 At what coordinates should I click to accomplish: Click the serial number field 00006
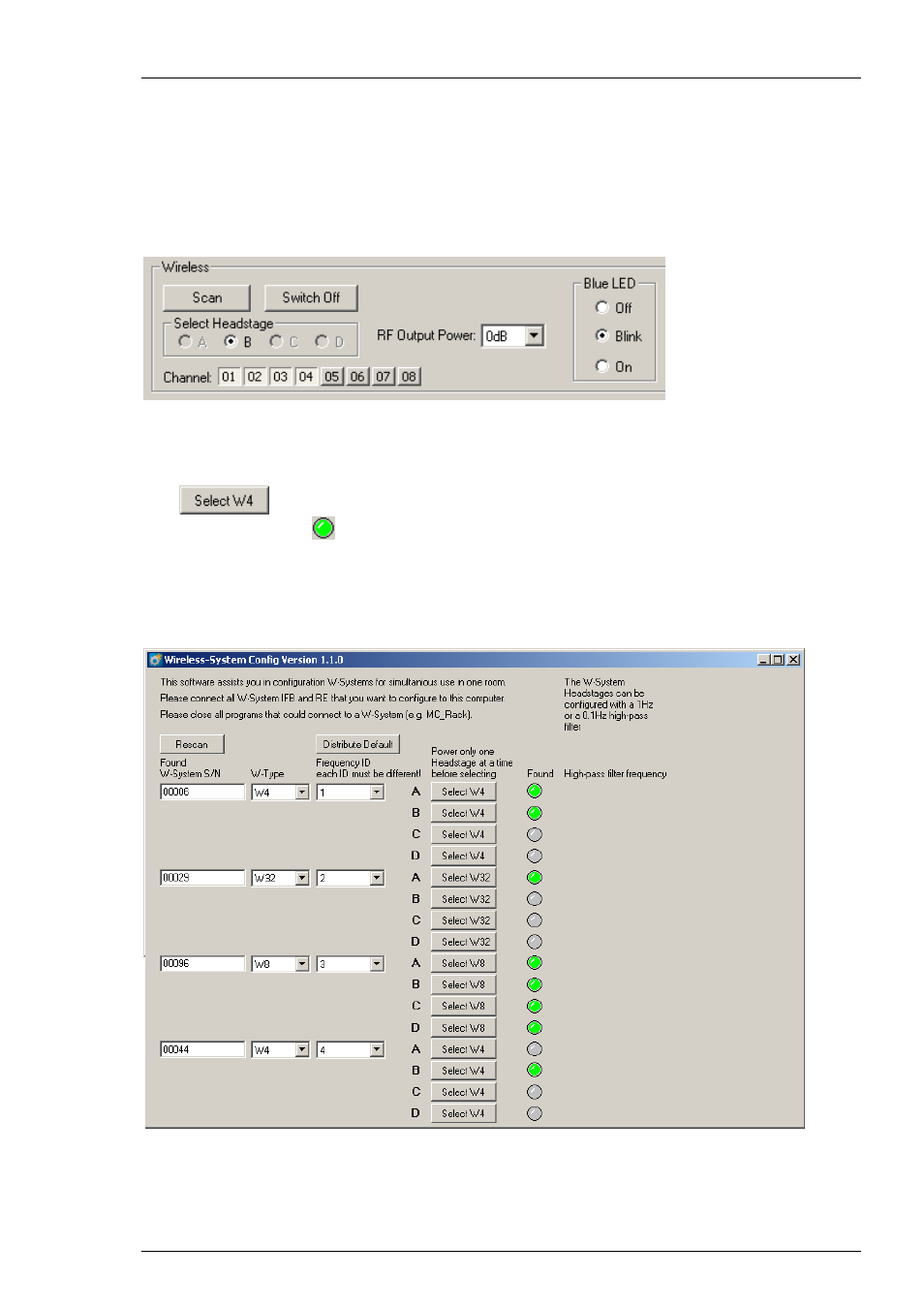(202, 792)
